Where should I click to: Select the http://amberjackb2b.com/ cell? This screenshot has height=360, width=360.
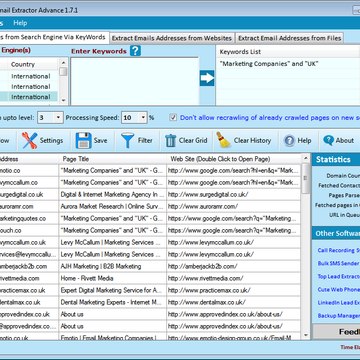234,266
